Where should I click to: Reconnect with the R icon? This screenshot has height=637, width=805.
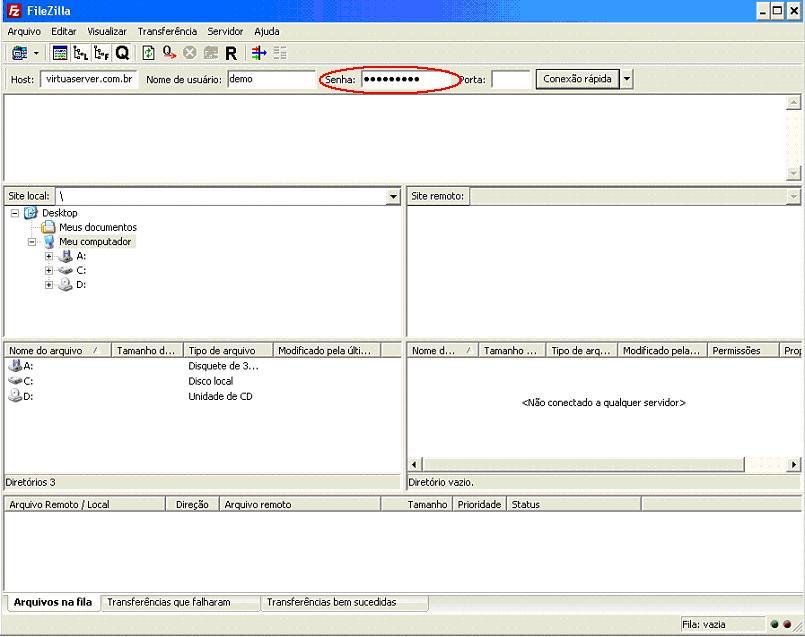231,53
